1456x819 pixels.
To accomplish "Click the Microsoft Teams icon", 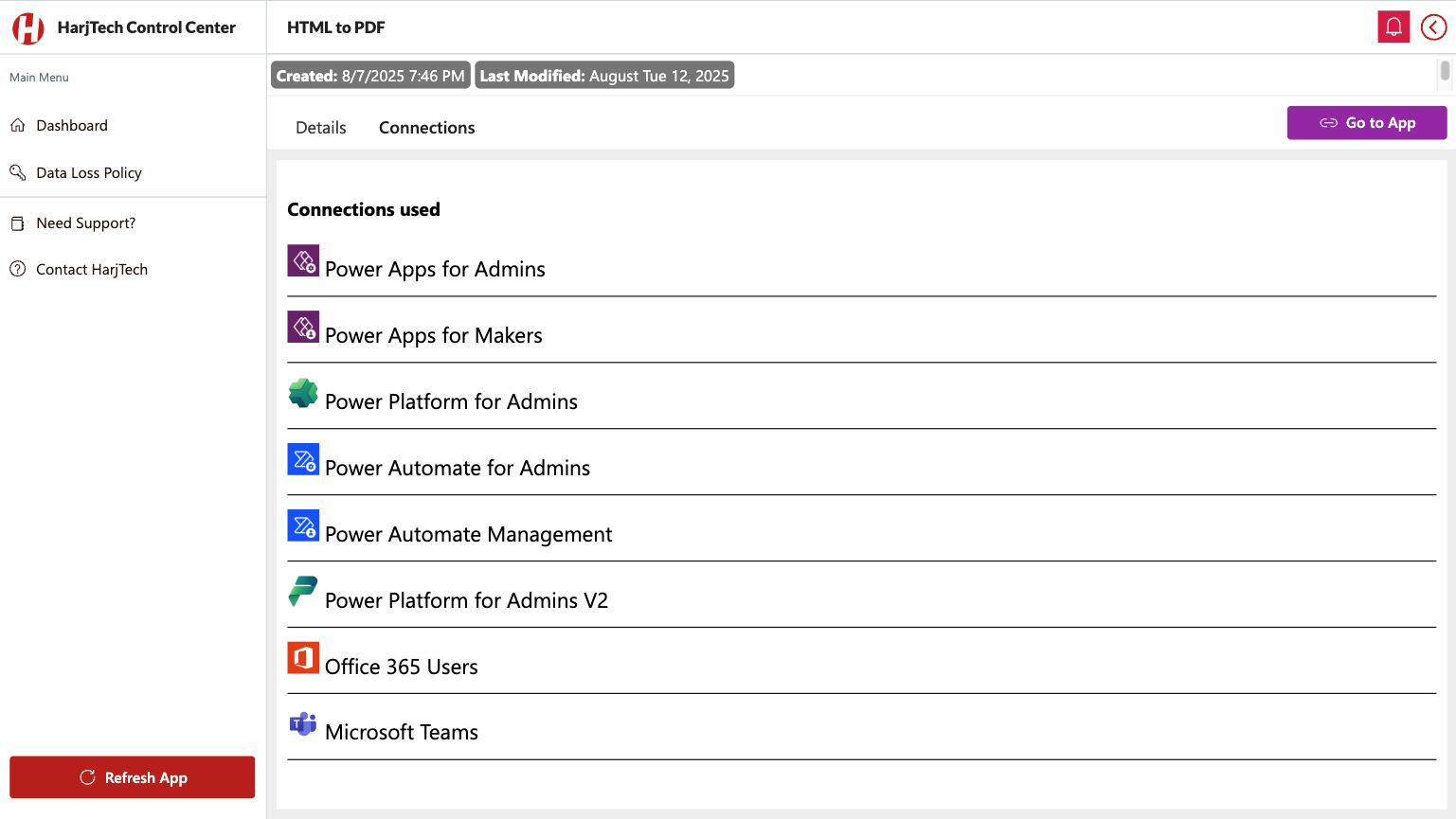I will pos(303,724).
